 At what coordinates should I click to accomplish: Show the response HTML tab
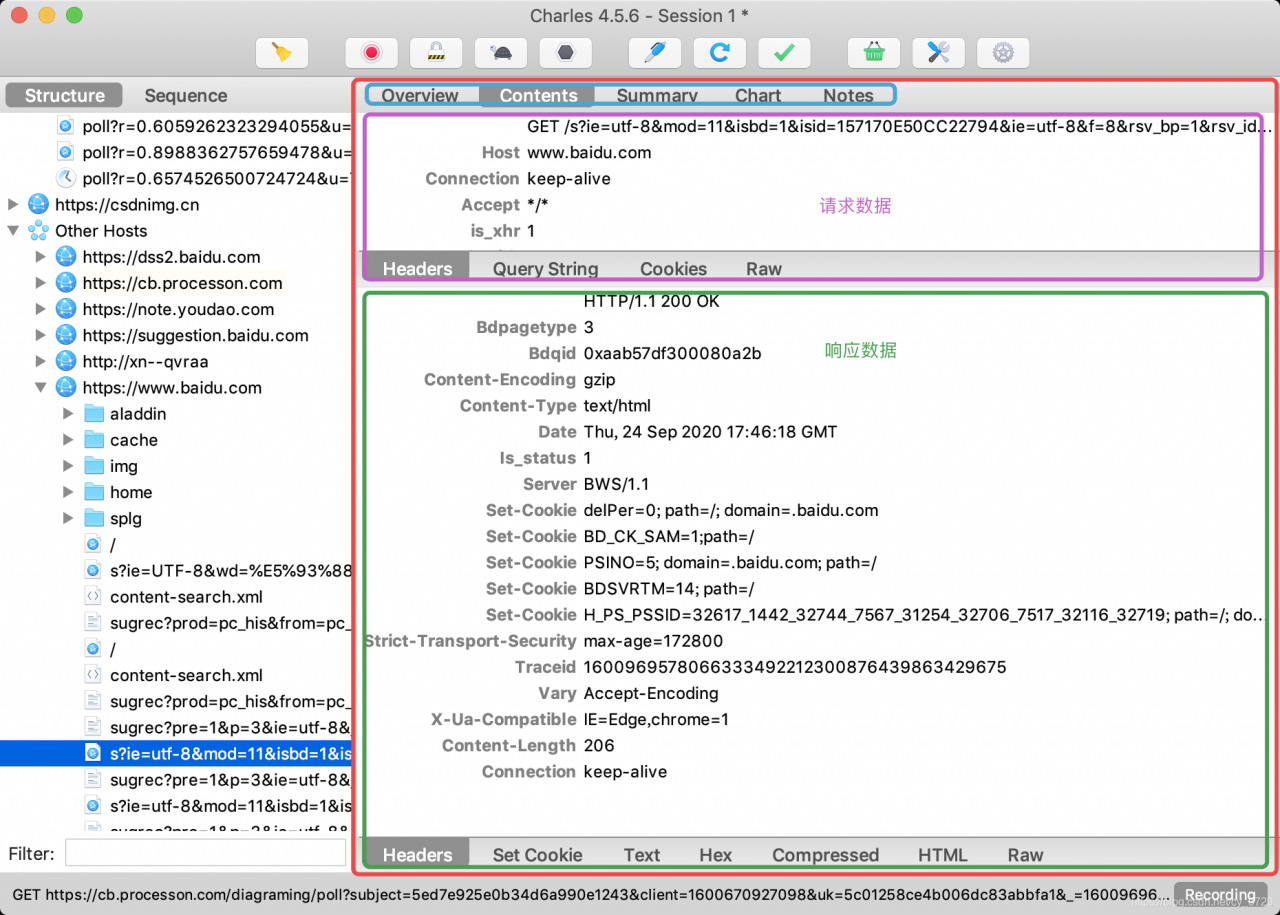coord(942,855)
